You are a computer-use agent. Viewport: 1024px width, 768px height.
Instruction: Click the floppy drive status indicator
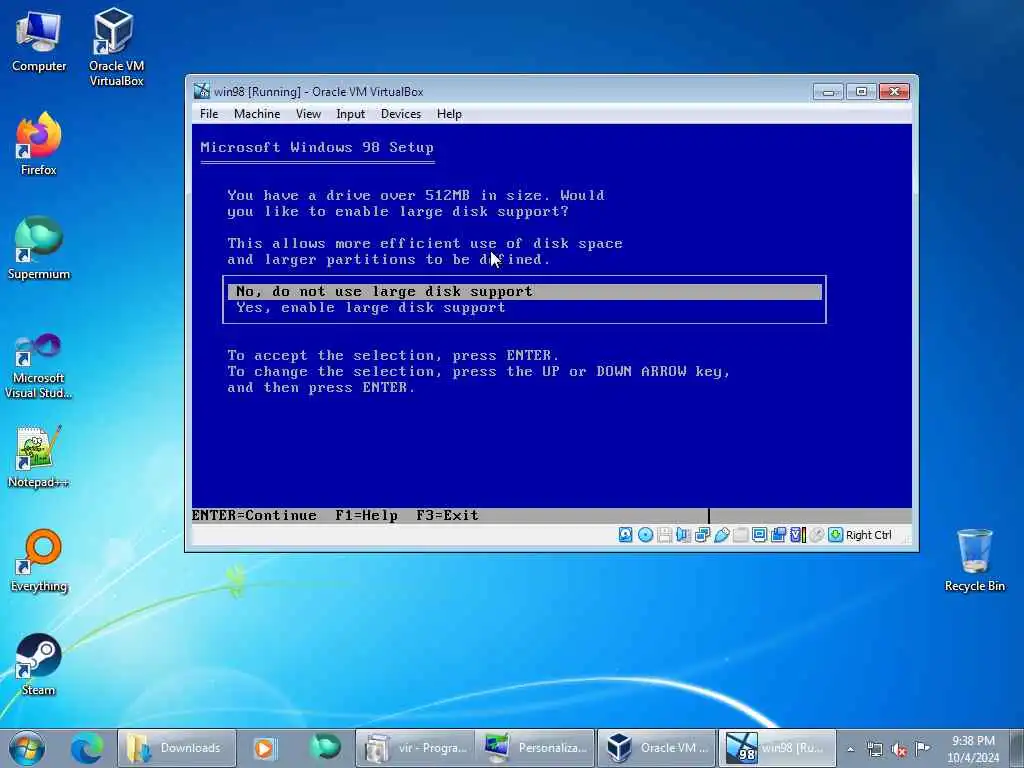[664, 535]
